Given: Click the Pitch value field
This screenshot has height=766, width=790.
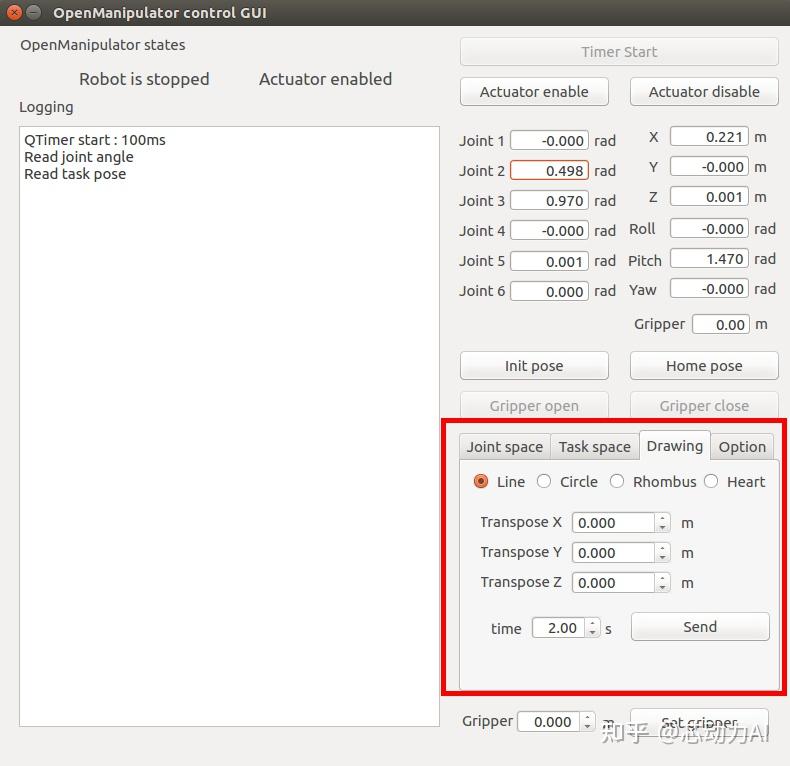Looking at the screenshot, I should [x=709, y=259].
